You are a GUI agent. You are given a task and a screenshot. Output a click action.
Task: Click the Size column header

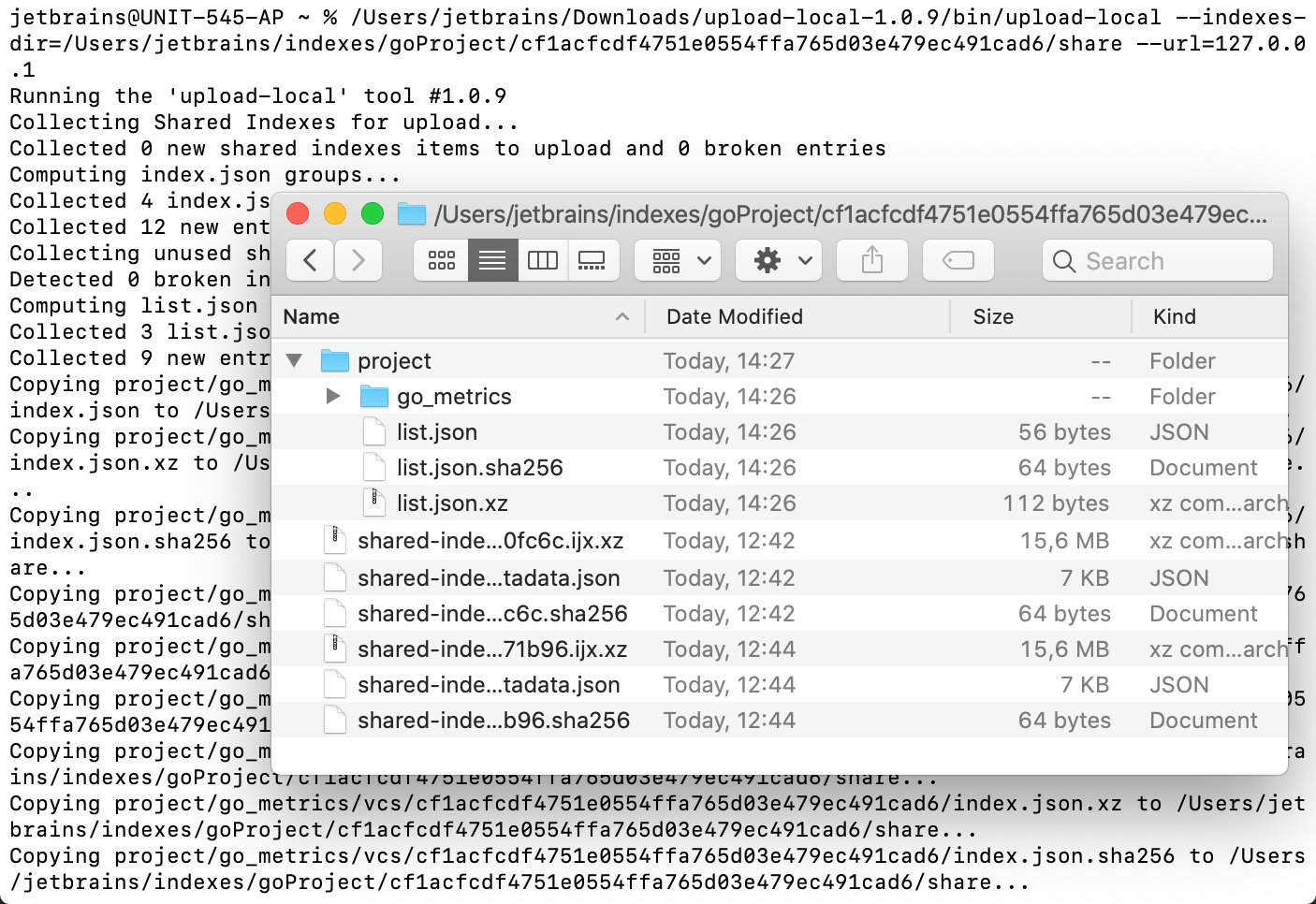click(994, 316)
